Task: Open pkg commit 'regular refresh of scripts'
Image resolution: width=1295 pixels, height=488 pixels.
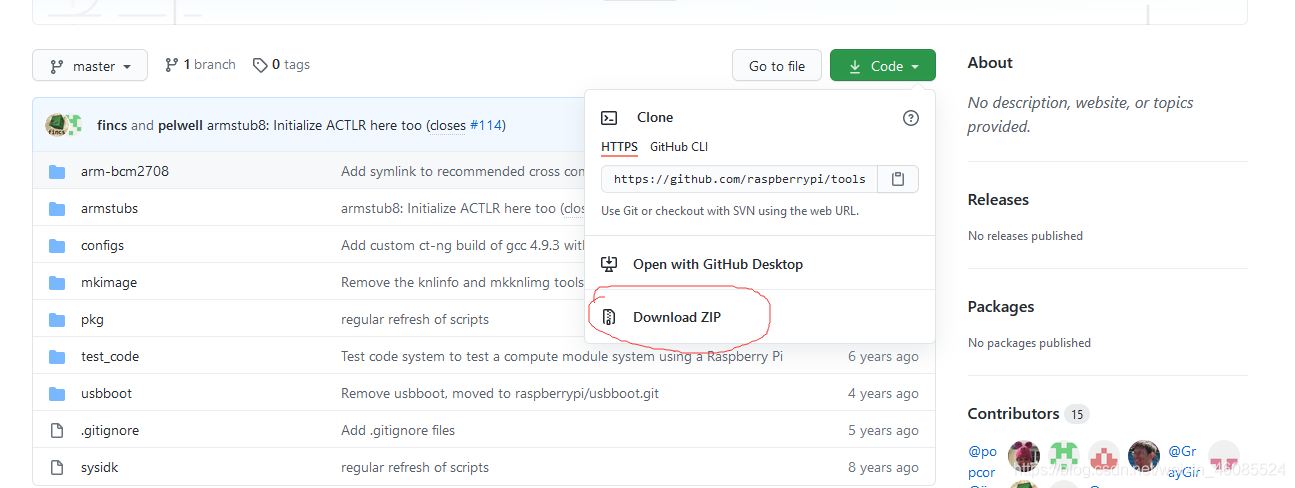Action: pos(415,319)
